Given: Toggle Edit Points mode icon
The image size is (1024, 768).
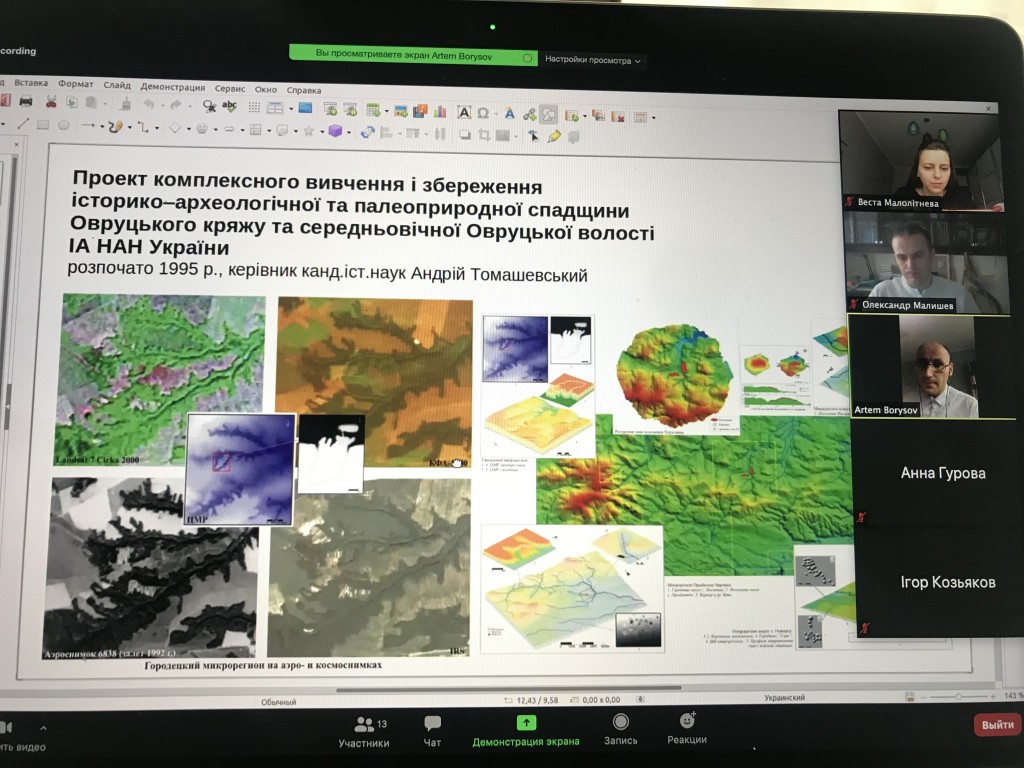Looking at the screenshot, I should [534, 136].
